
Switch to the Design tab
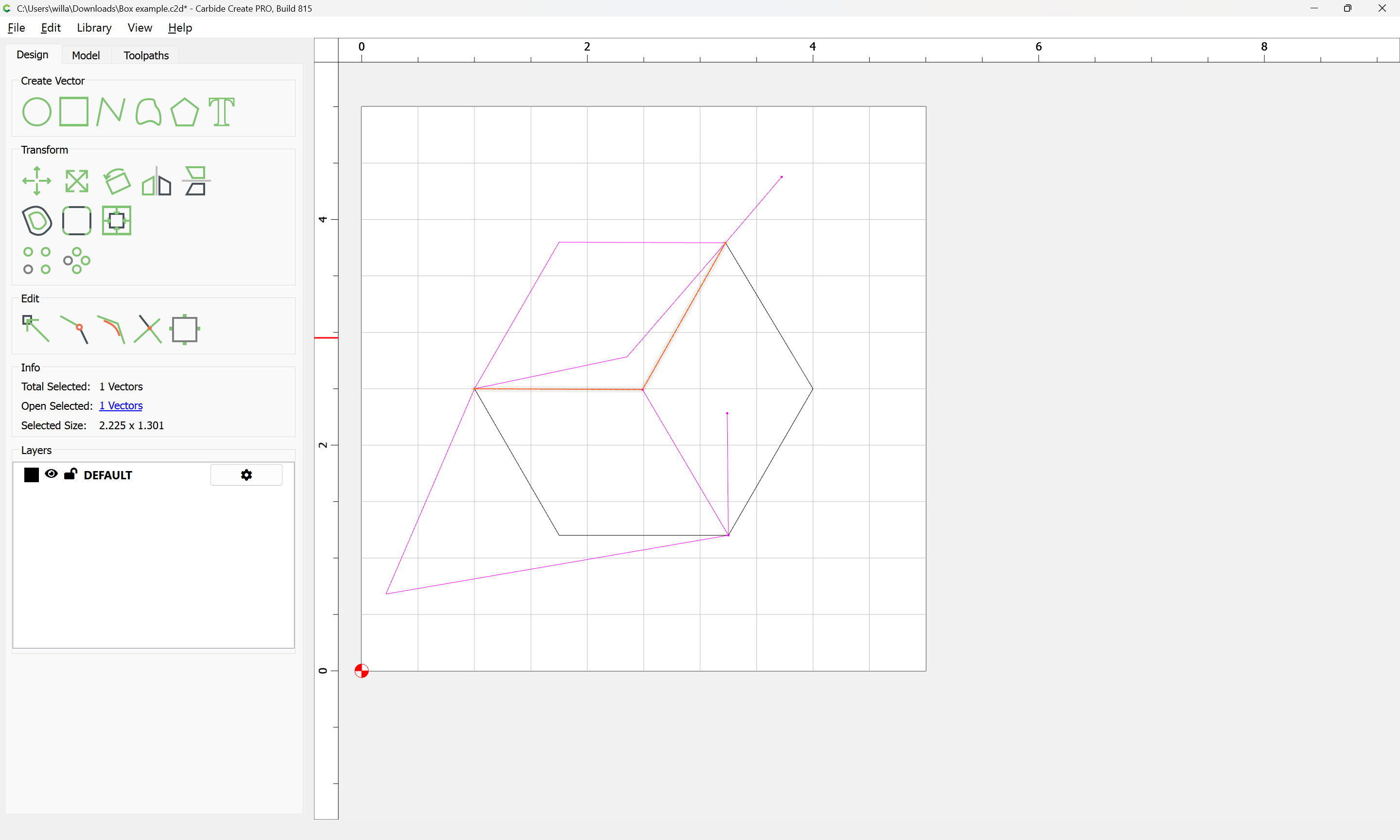click(x=32, y=55)
